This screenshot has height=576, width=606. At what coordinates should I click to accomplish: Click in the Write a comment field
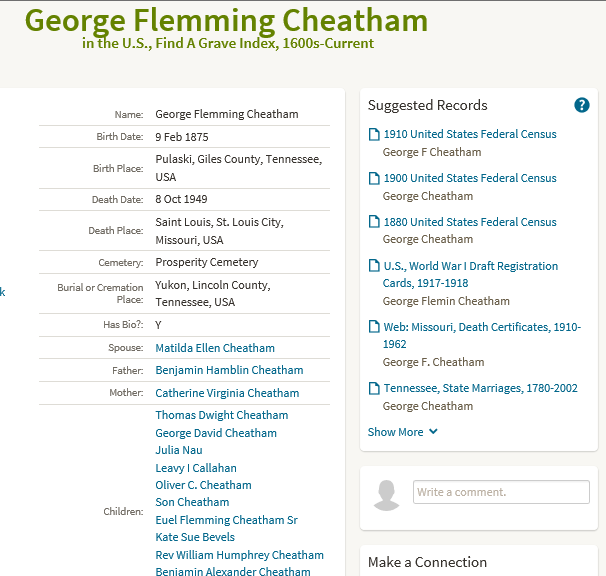501,492
